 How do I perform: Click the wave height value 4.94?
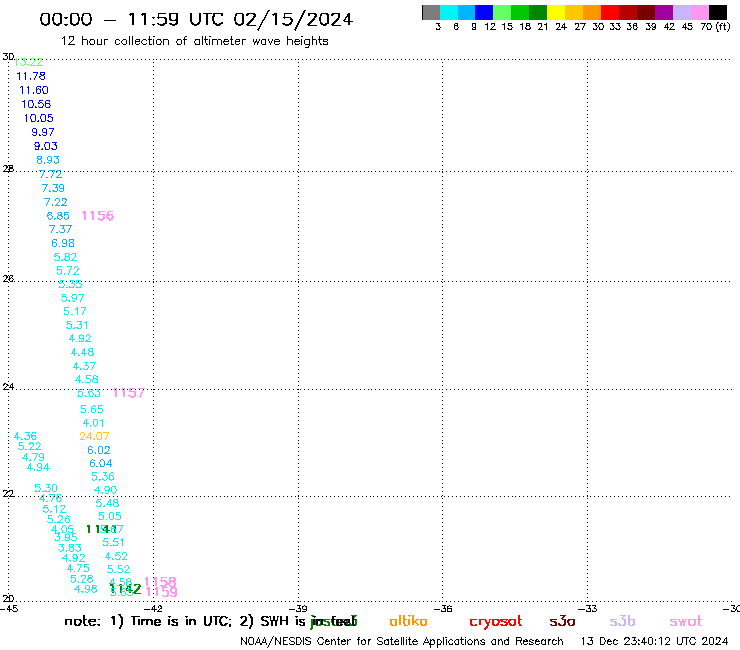pyautogui.click(x=38, y=467)
